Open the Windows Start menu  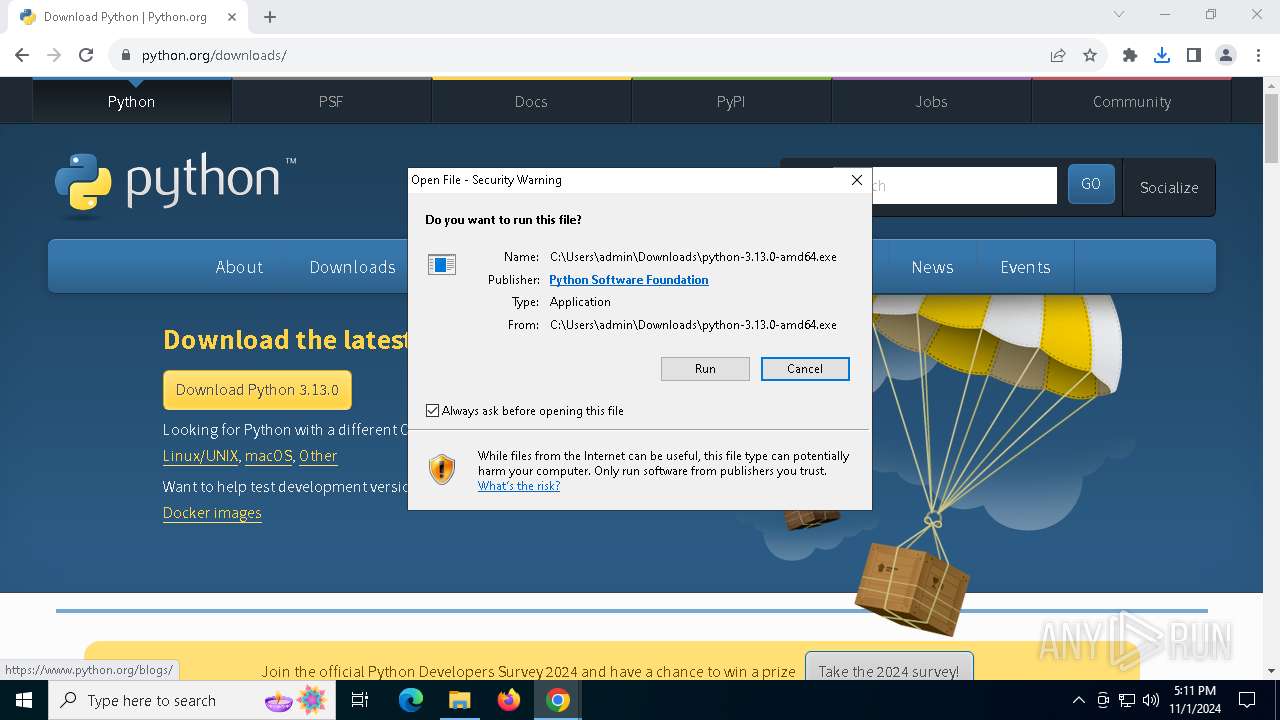[24, 700]
